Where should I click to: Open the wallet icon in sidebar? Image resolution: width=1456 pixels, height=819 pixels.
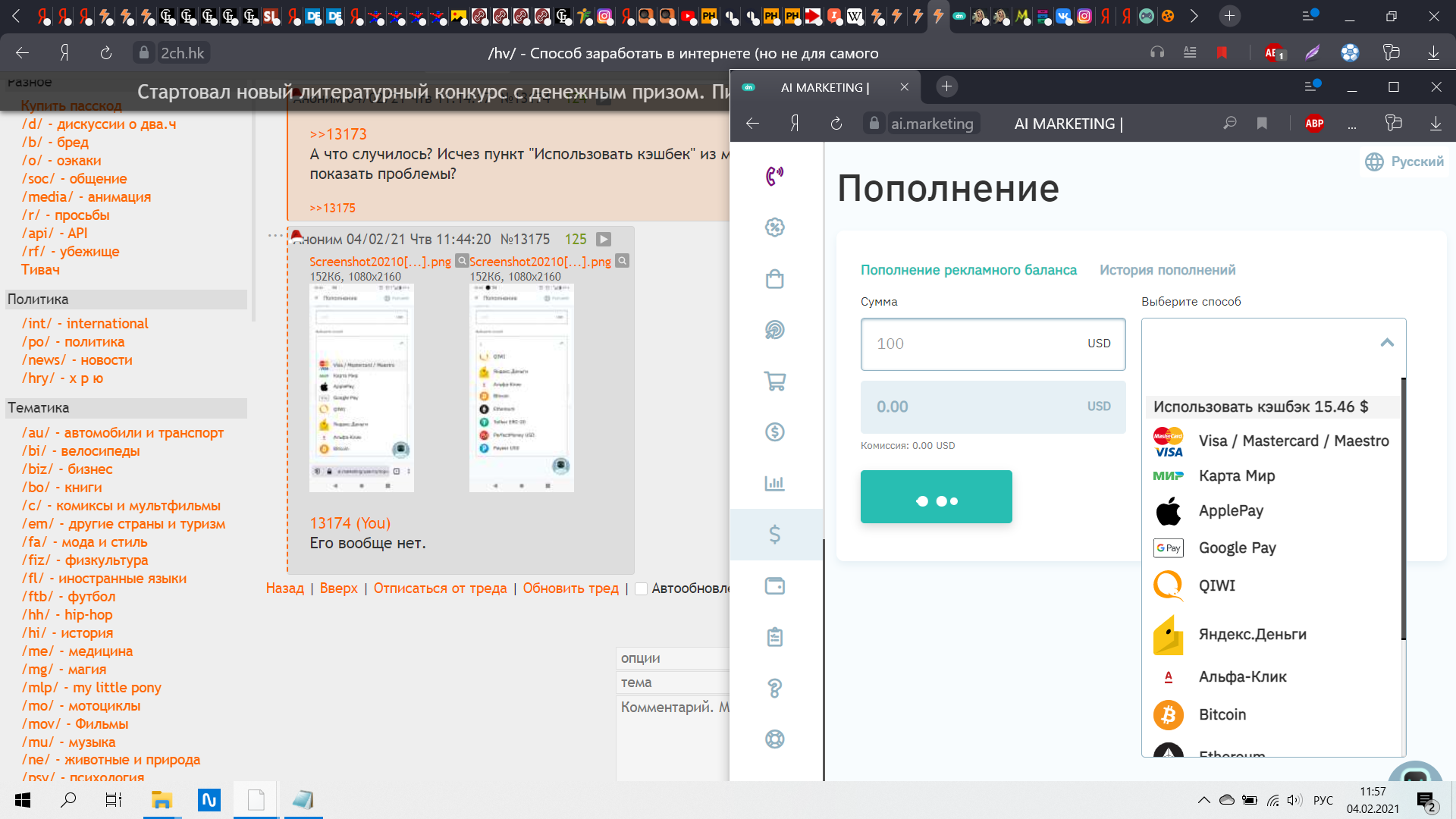tap(774, 585)
